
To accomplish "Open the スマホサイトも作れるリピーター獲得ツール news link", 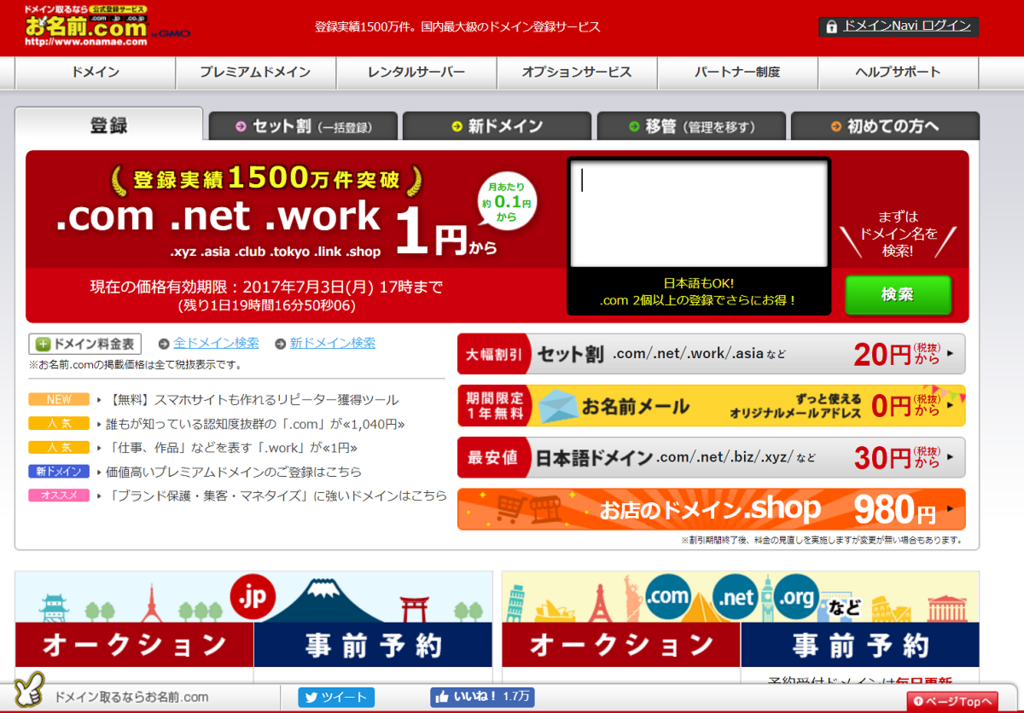I will point(252,400).
